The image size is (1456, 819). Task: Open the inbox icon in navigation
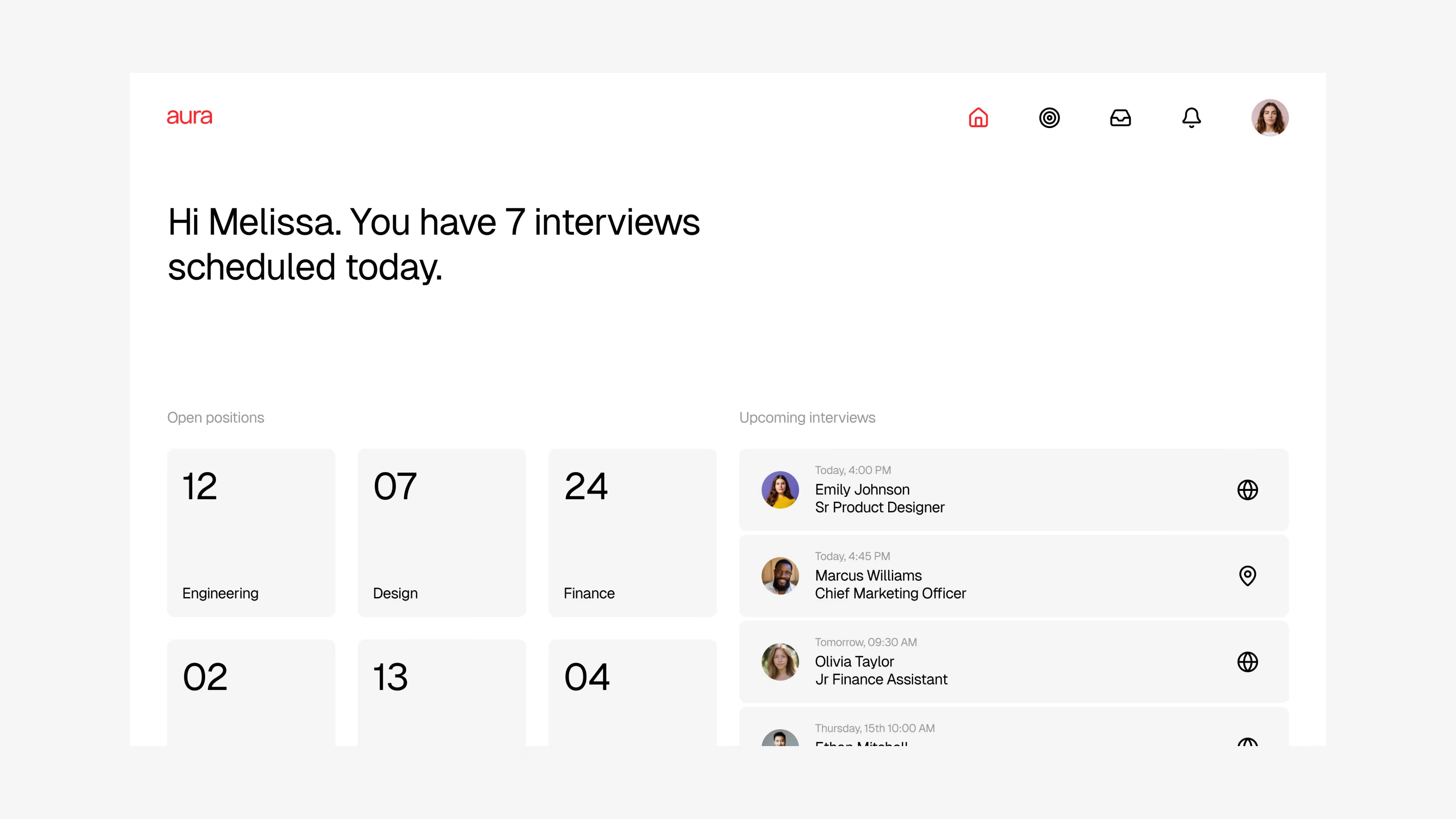click(1121, 118)
